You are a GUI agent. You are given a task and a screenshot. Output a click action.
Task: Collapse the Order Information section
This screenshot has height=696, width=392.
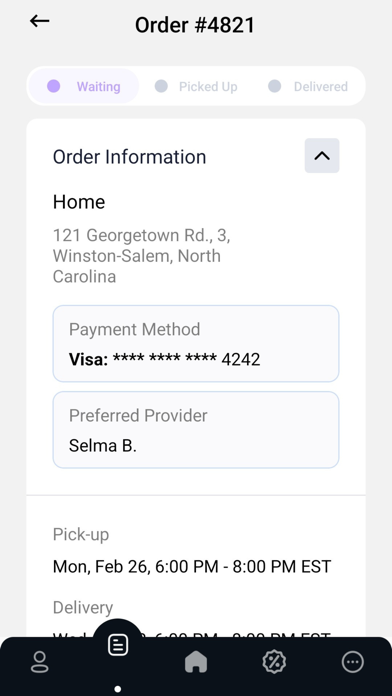tap(322, 155)
